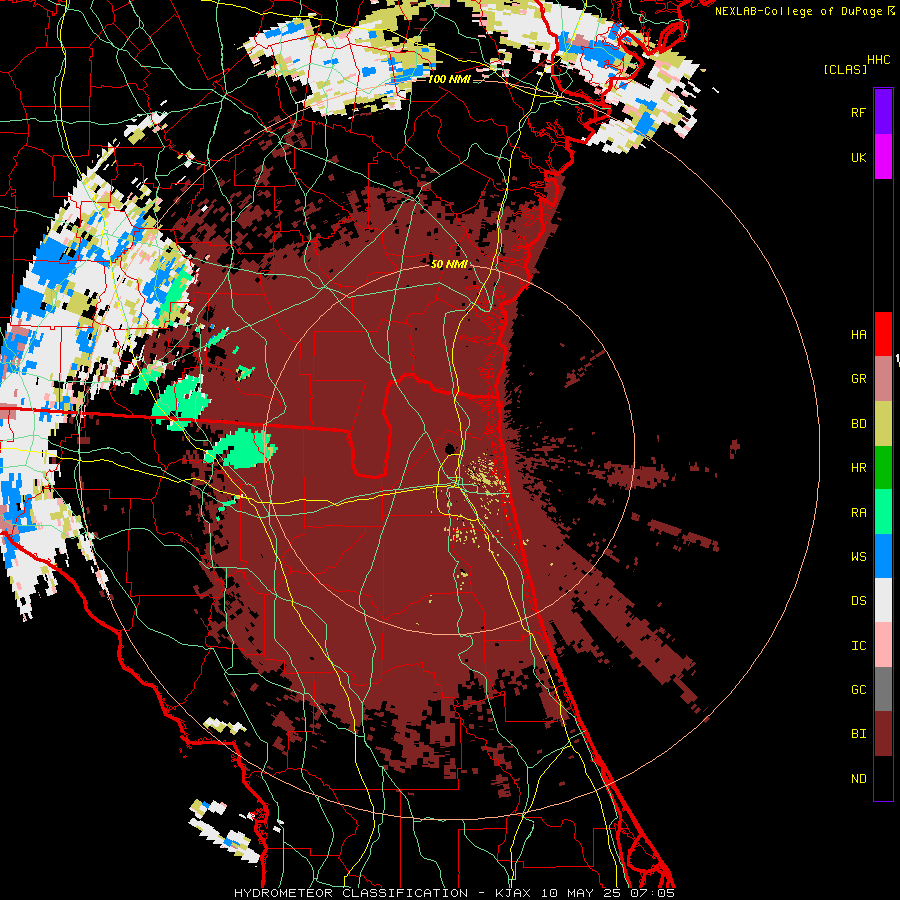This screenshot has height=900, width=900.
Task: Click the ND black legend block
Action: click(883, 778)
